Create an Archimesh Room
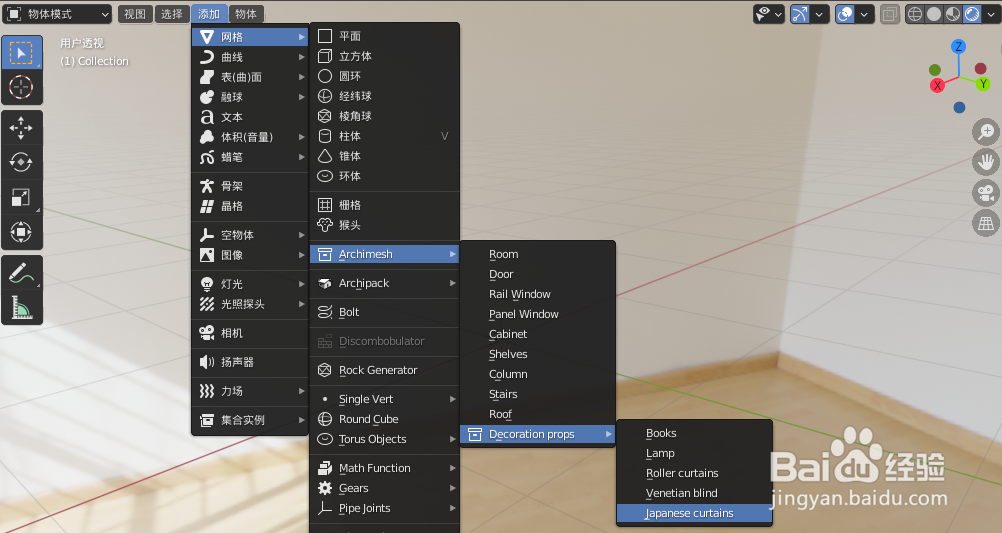 coord(537,254)
